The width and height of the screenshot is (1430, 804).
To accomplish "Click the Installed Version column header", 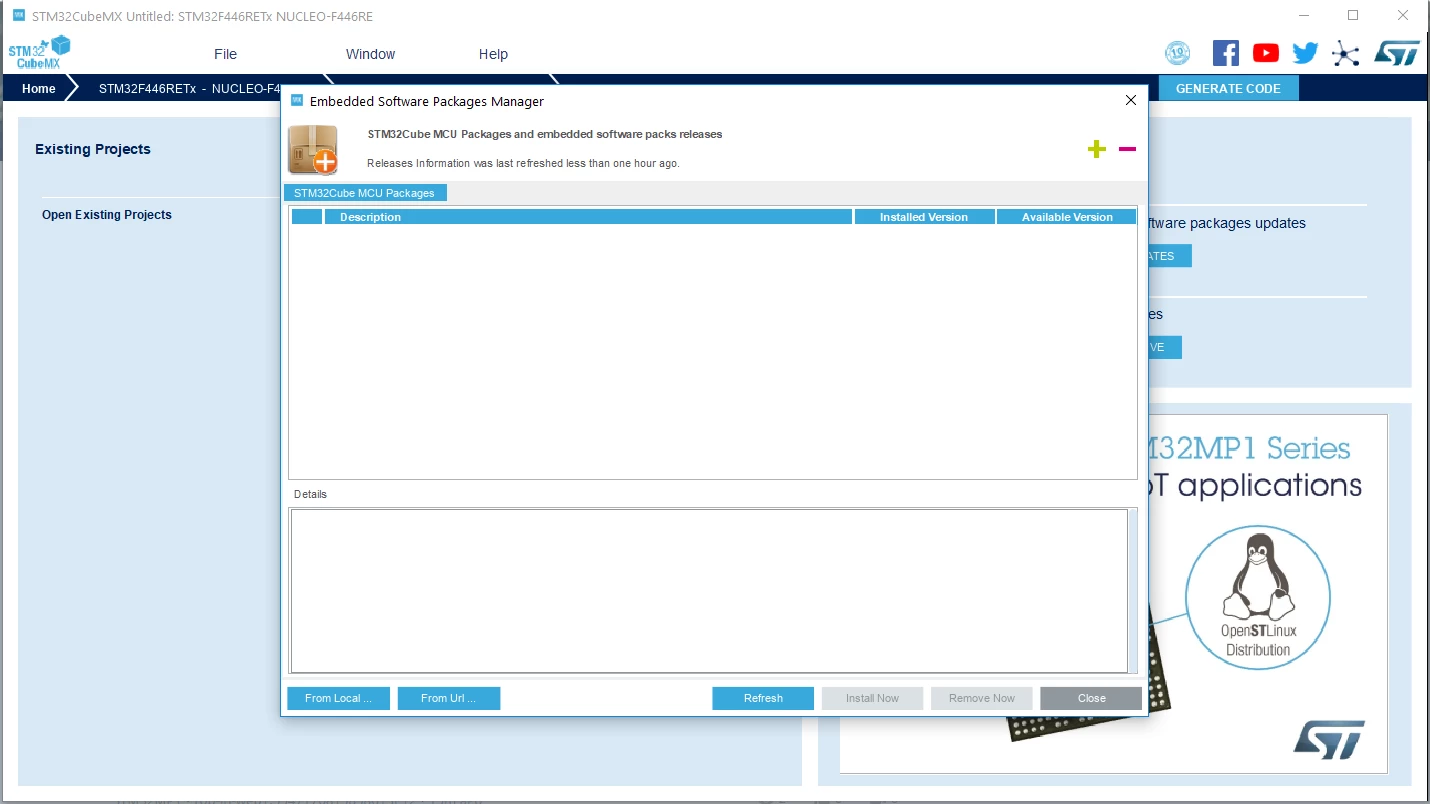I will point(924,217).
